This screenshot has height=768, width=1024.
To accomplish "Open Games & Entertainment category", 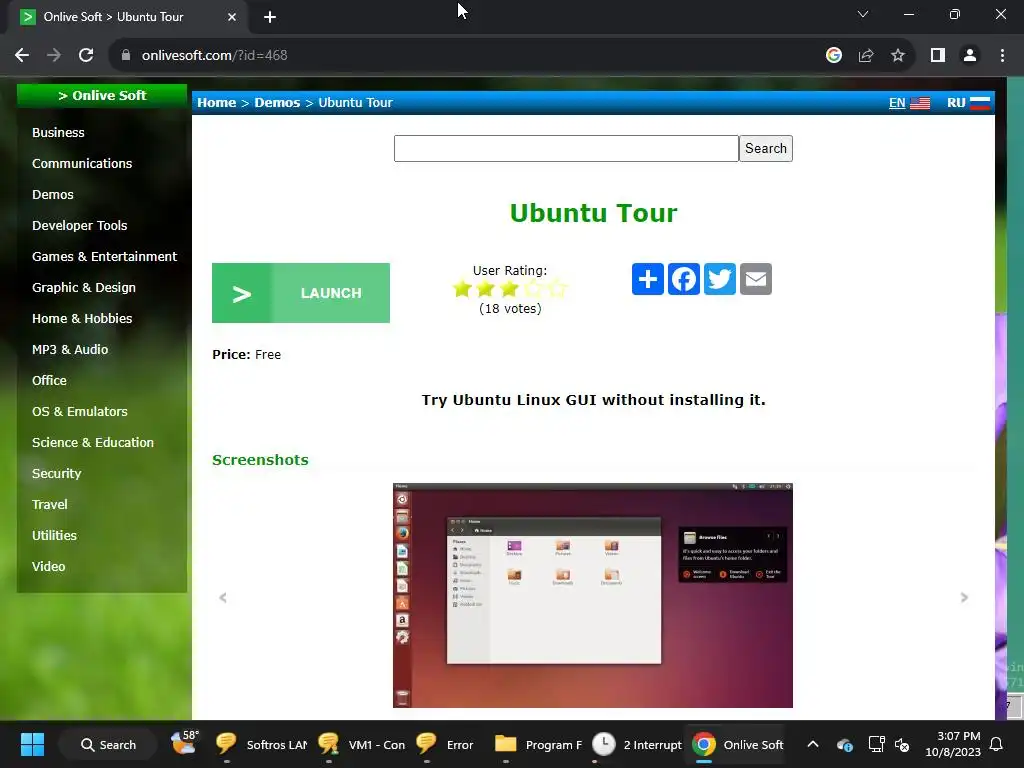I will (104, 257).
